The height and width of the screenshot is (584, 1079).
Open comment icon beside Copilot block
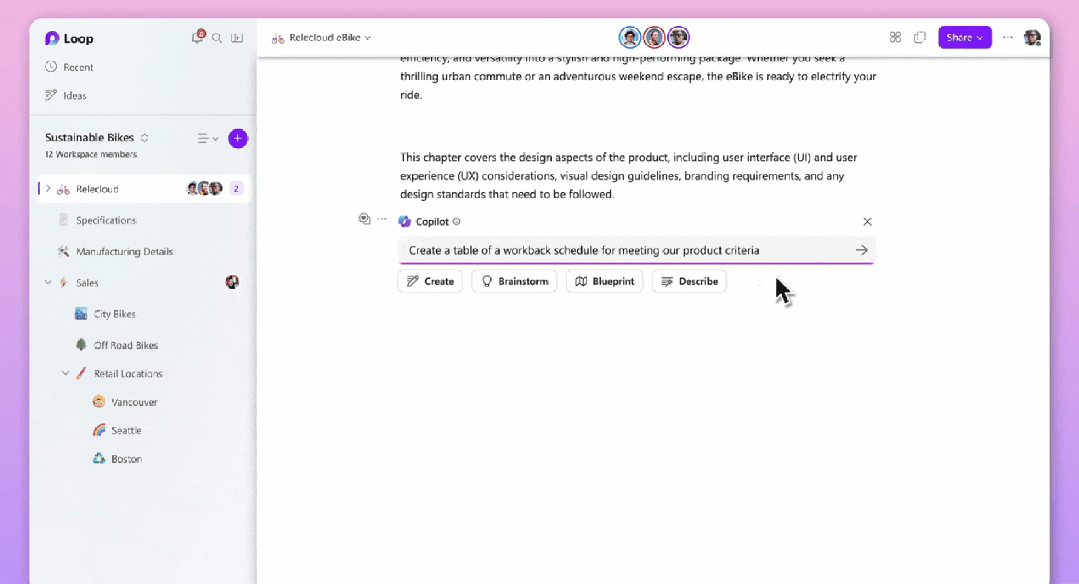coord(365,219)
